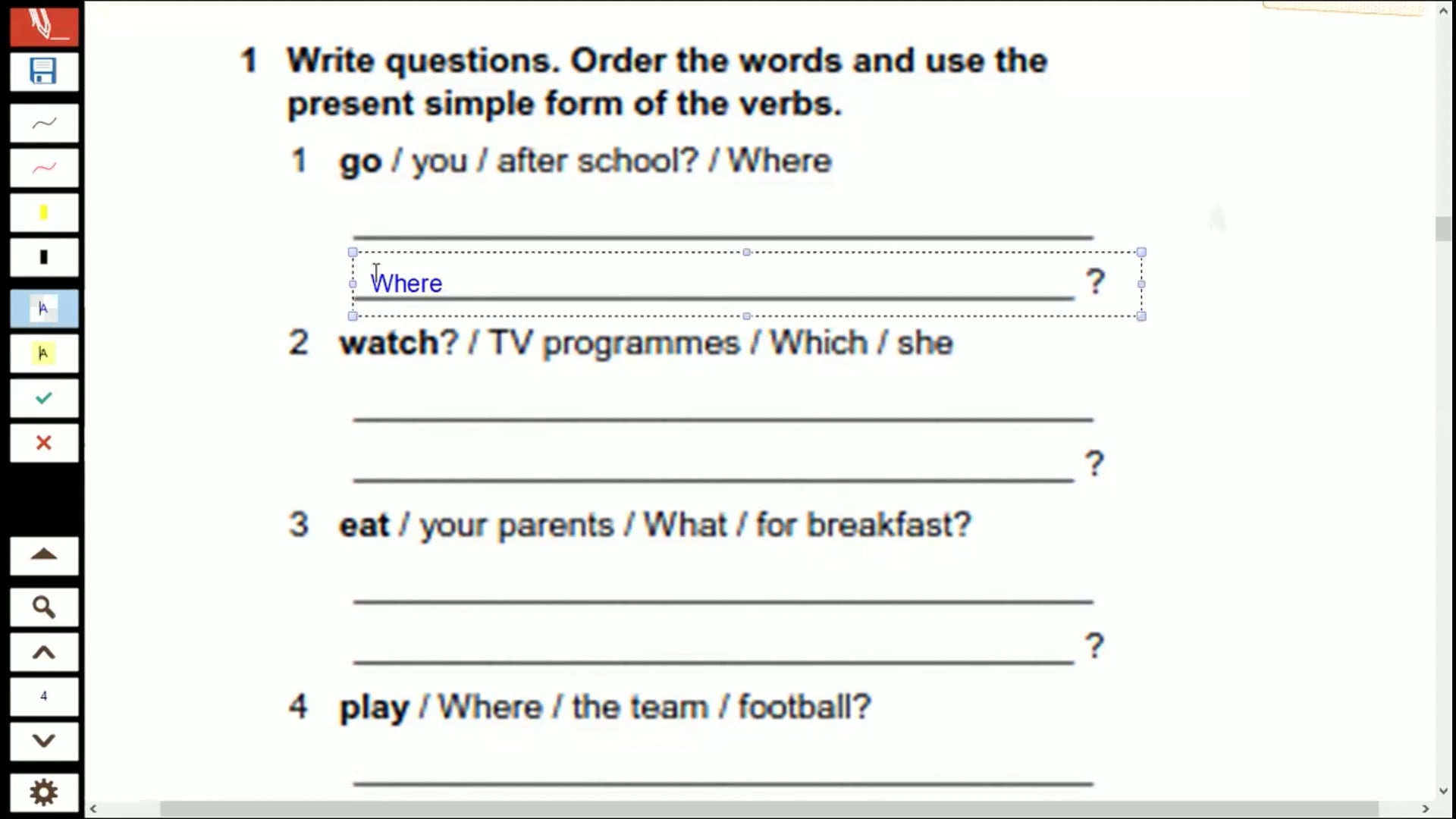Select the green checkmark stamp tool
This screenshot has width=1456, height=819.
click(x=44, y=398)
